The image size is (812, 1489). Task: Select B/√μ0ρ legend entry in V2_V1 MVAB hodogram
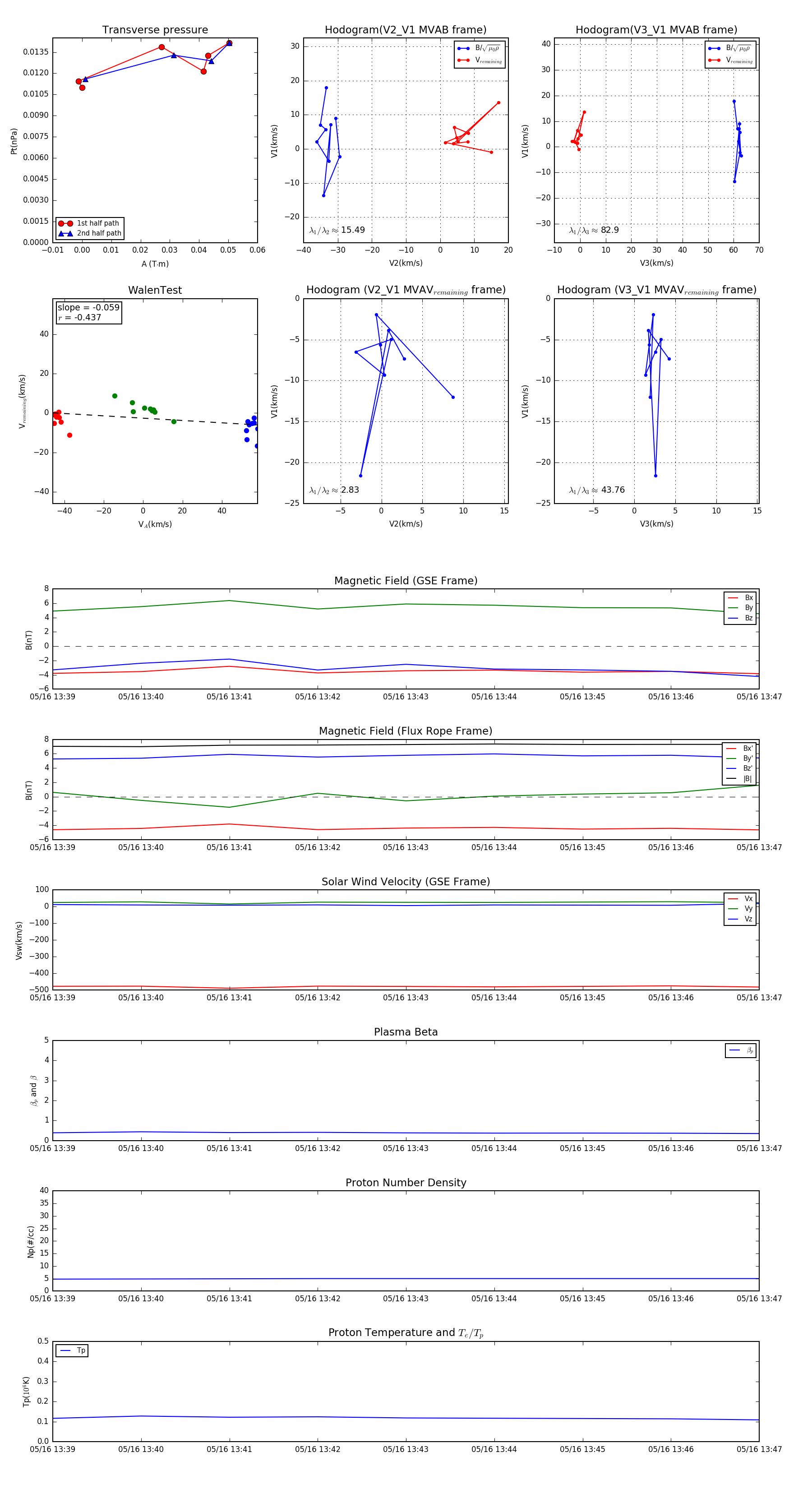(479, 49)
